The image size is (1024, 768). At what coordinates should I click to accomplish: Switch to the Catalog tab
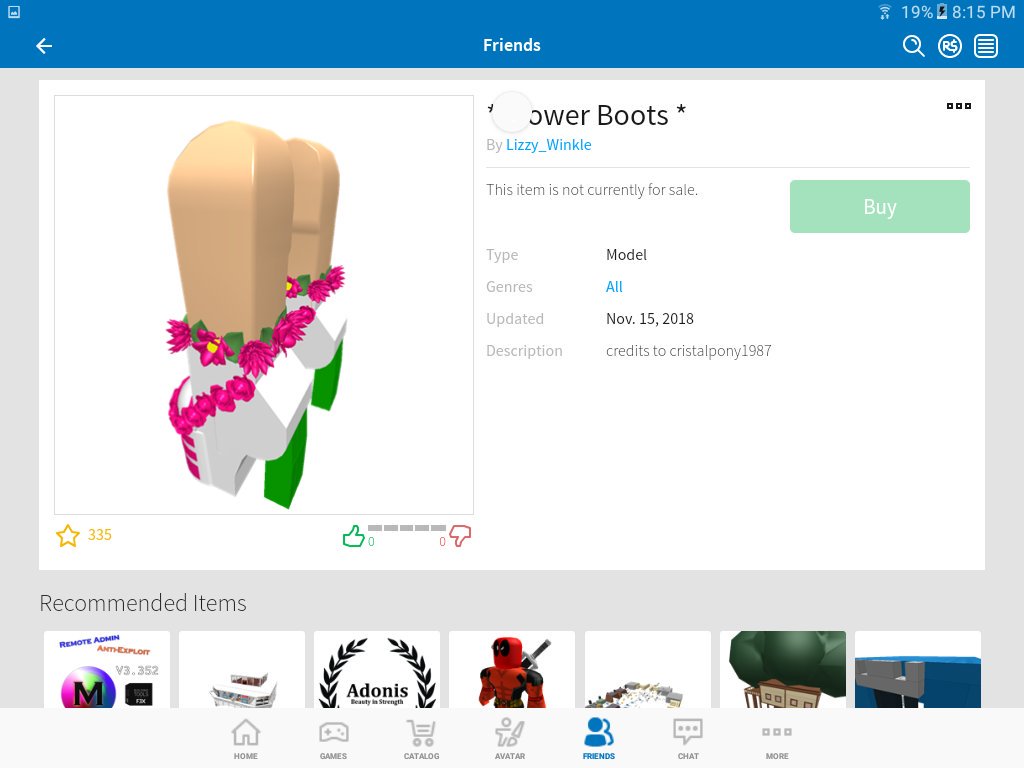pos(421,739)
